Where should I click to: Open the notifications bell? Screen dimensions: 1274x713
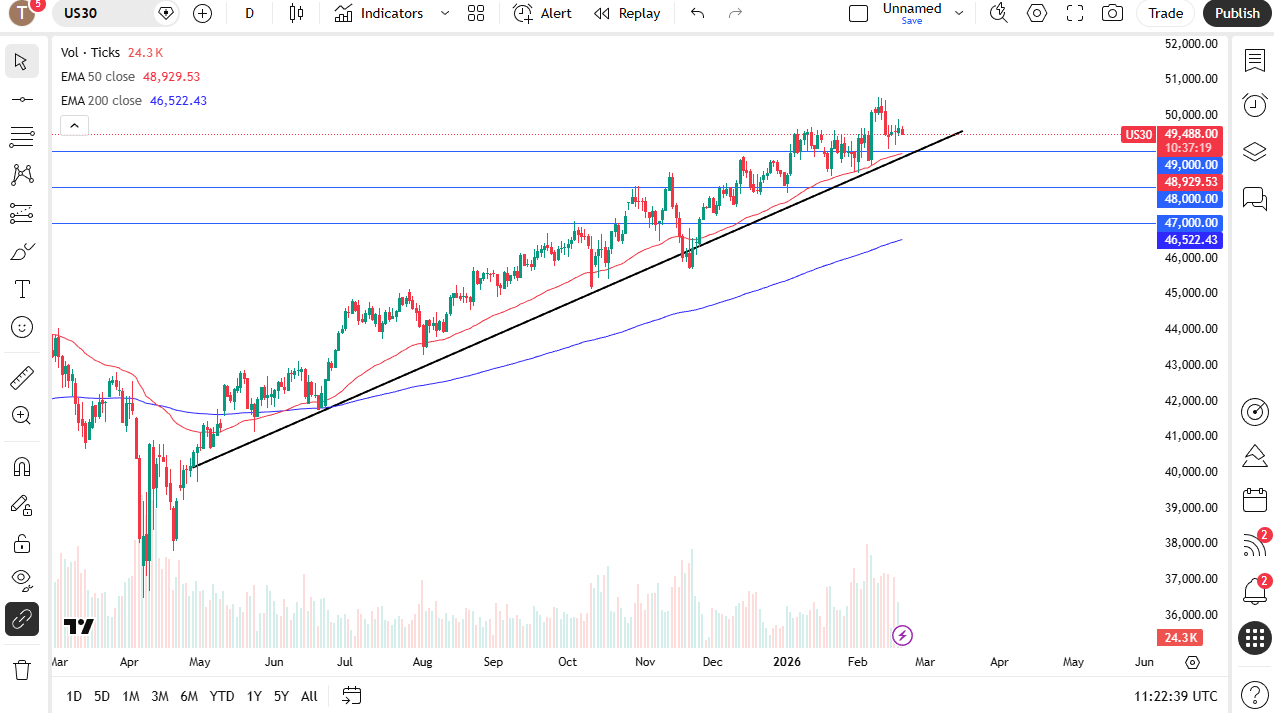click(1254, 590)
